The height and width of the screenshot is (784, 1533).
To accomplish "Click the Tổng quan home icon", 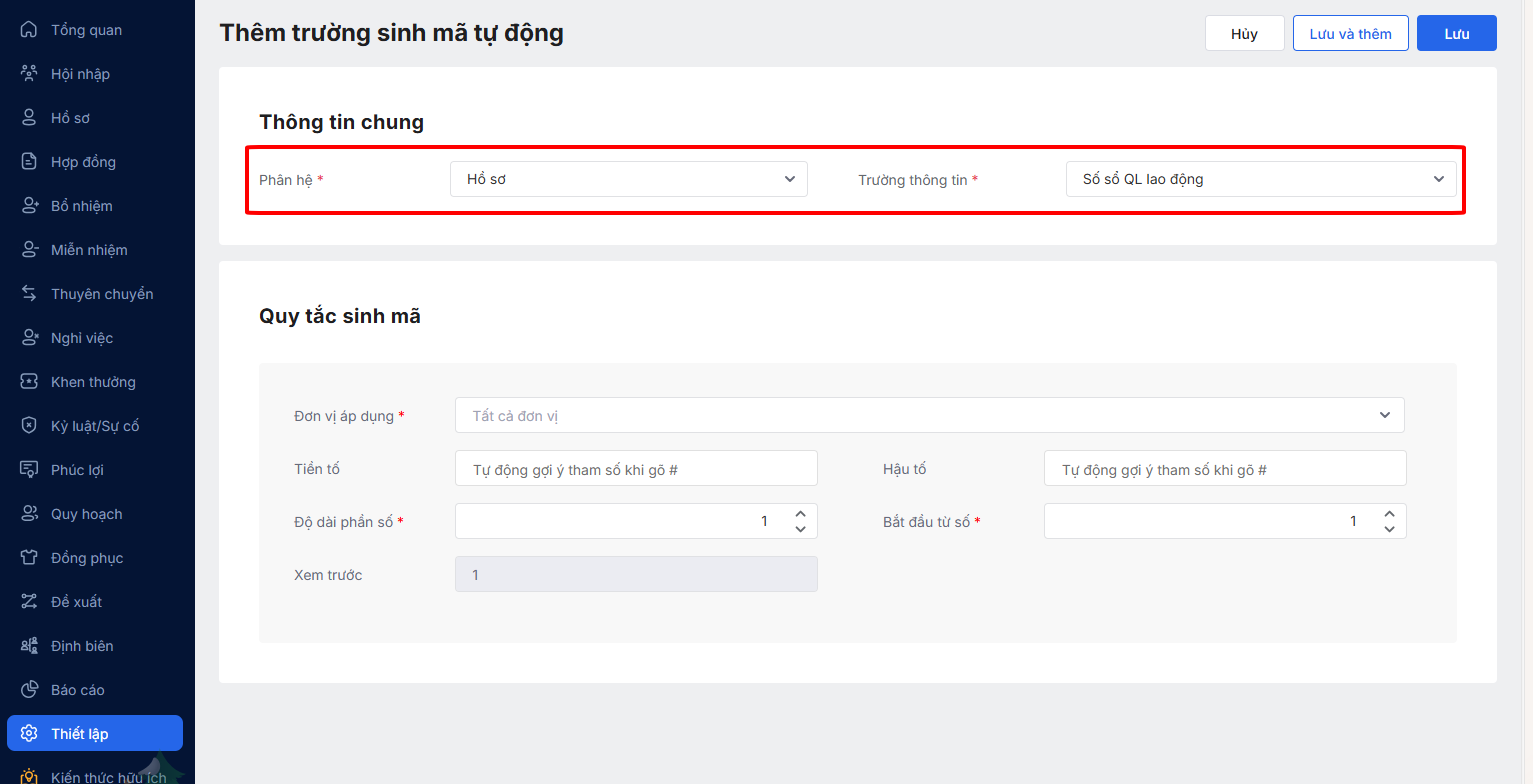I will tap(29, 30).
